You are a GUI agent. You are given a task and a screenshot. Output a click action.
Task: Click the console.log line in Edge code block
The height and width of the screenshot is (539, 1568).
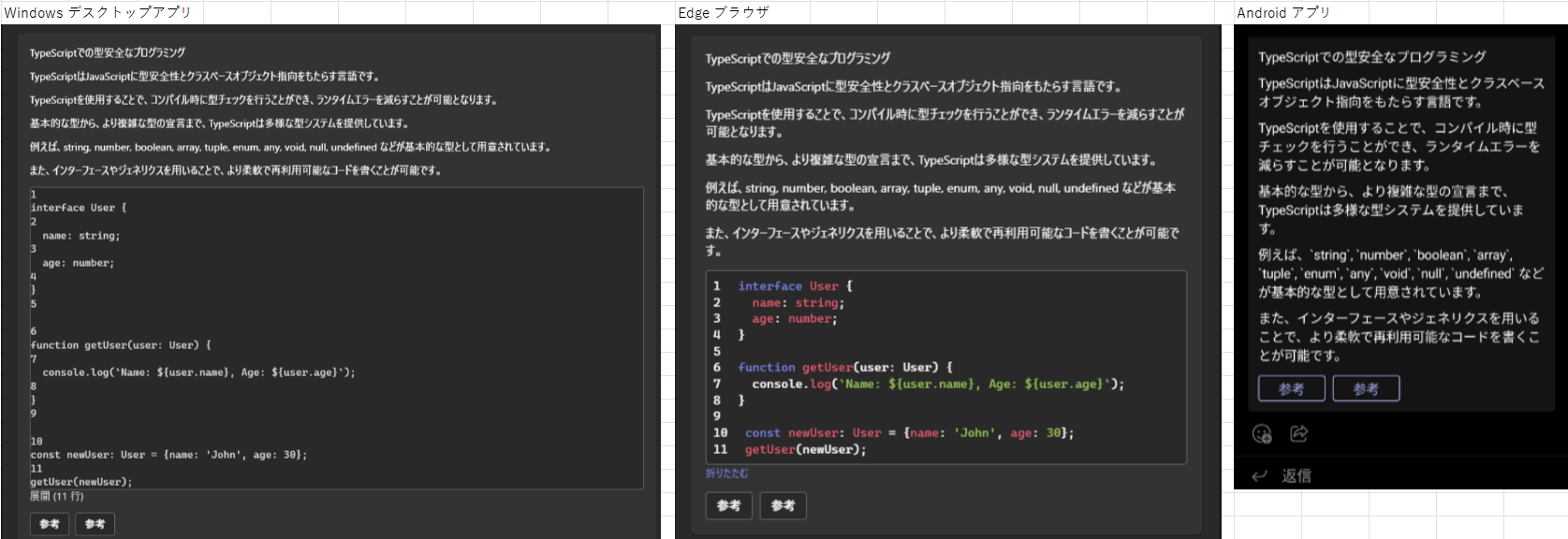pos(938,384)
